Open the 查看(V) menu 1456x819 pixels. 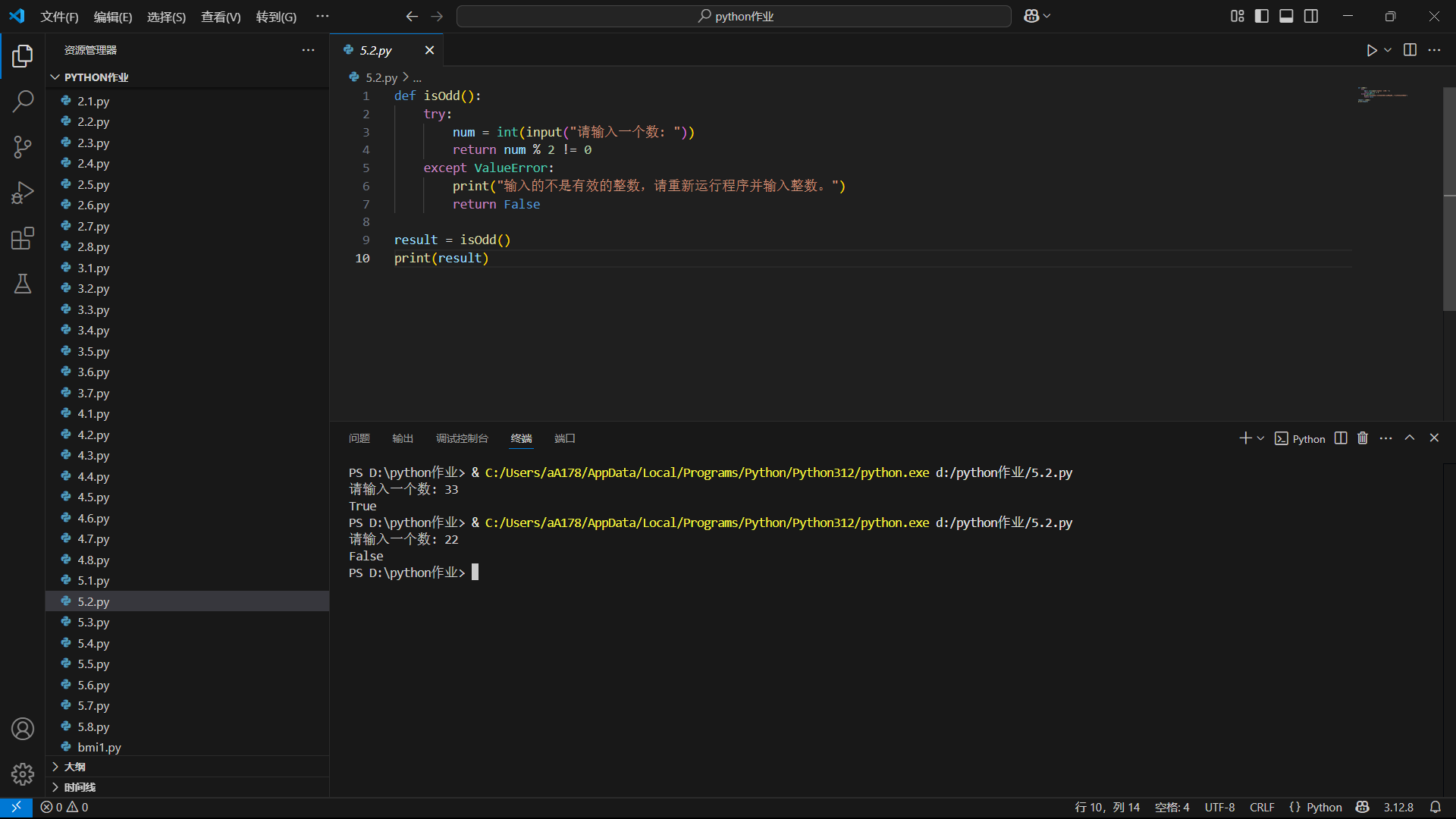[221, 17]
